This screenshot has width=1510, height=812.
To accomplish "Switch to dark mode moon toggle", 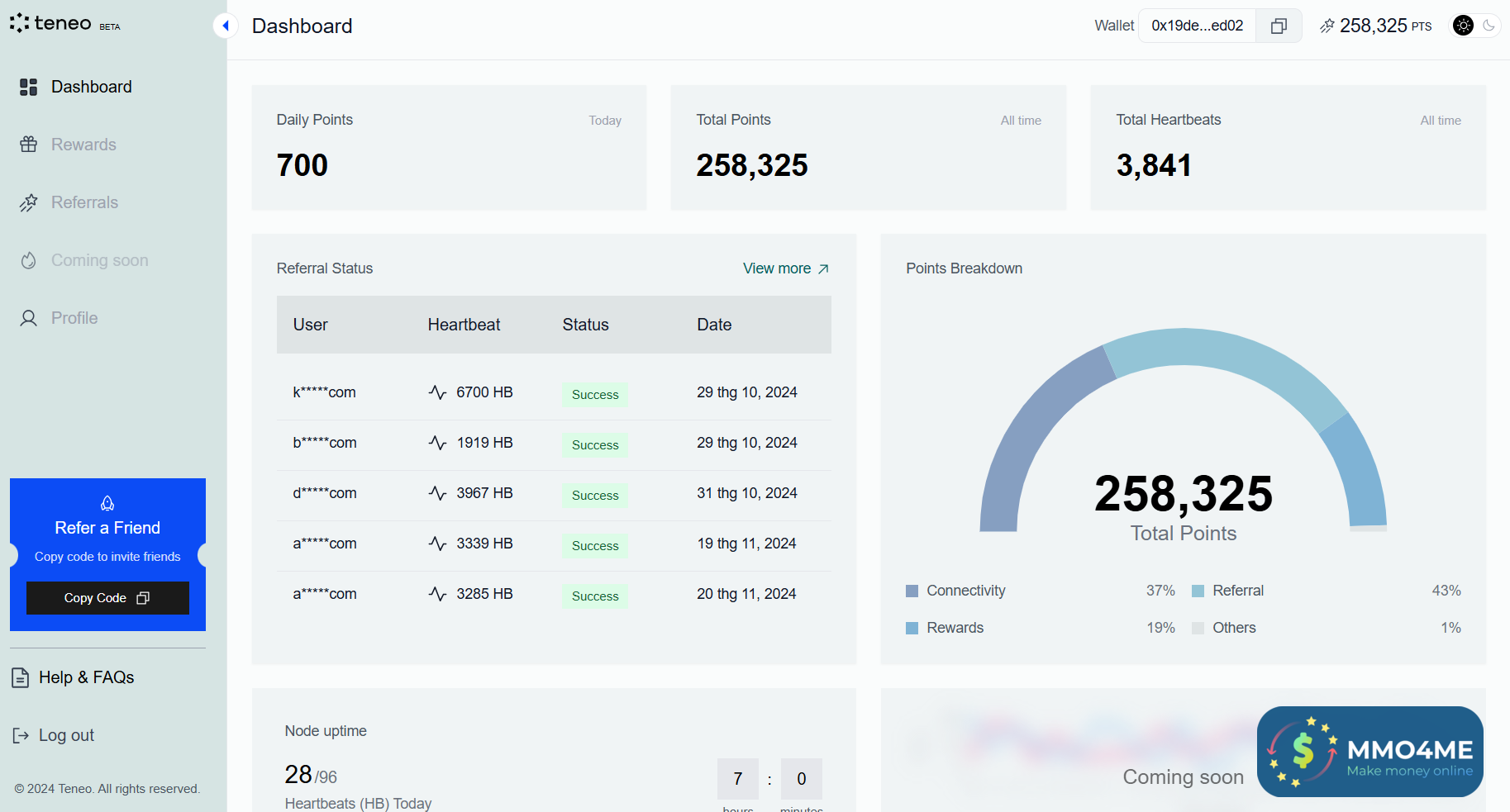I will [x=1489, y=26].
